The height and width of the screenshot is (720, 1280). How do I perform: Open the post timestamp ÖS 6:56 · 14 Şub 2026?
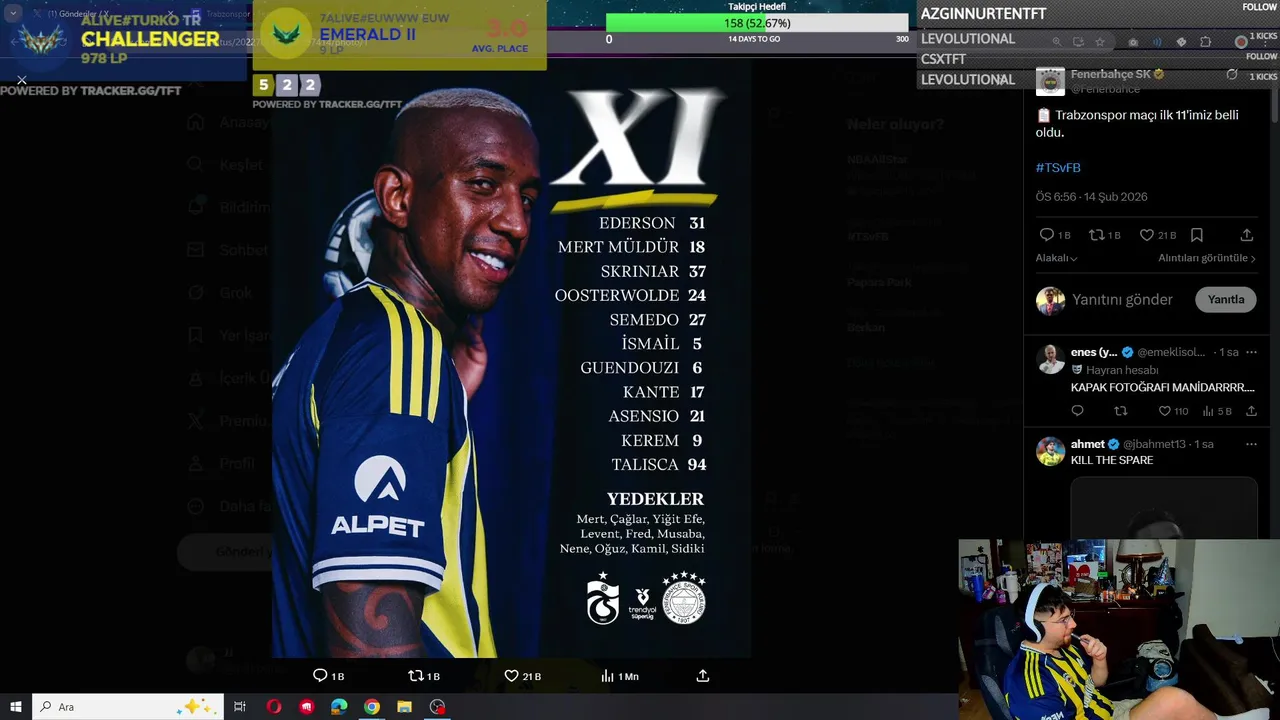pos(1091,197)
